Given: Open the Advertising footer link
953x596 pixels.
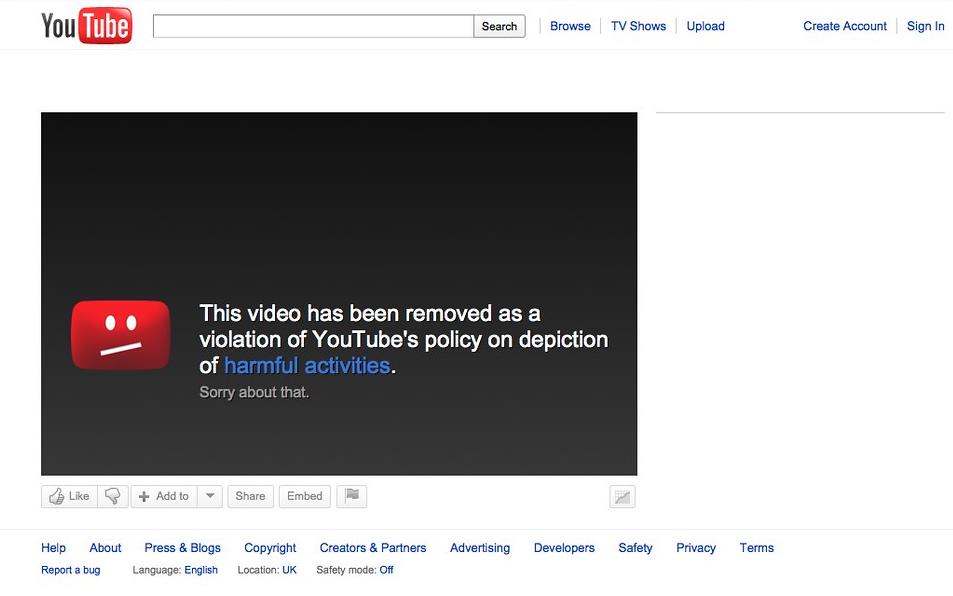Looking at the screenshot, I should pyautogui.click(x=480, y=547).
